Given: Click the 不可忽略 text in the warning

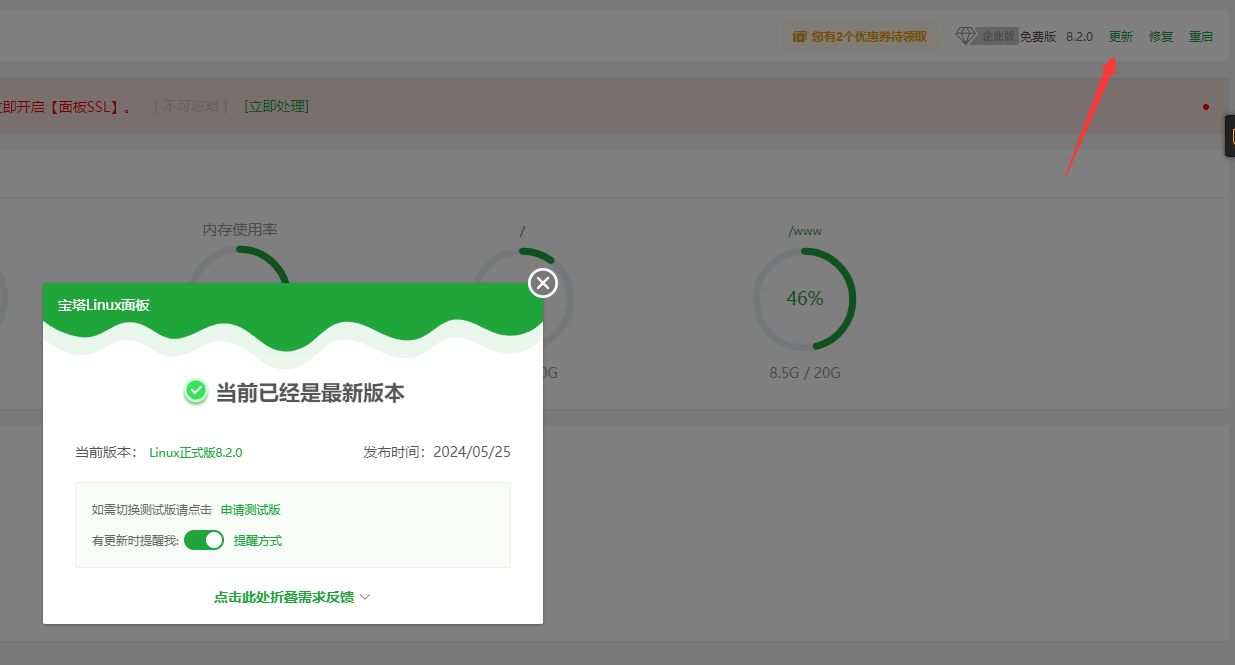Looking at the screenshot, I should (x=191, y=106).
